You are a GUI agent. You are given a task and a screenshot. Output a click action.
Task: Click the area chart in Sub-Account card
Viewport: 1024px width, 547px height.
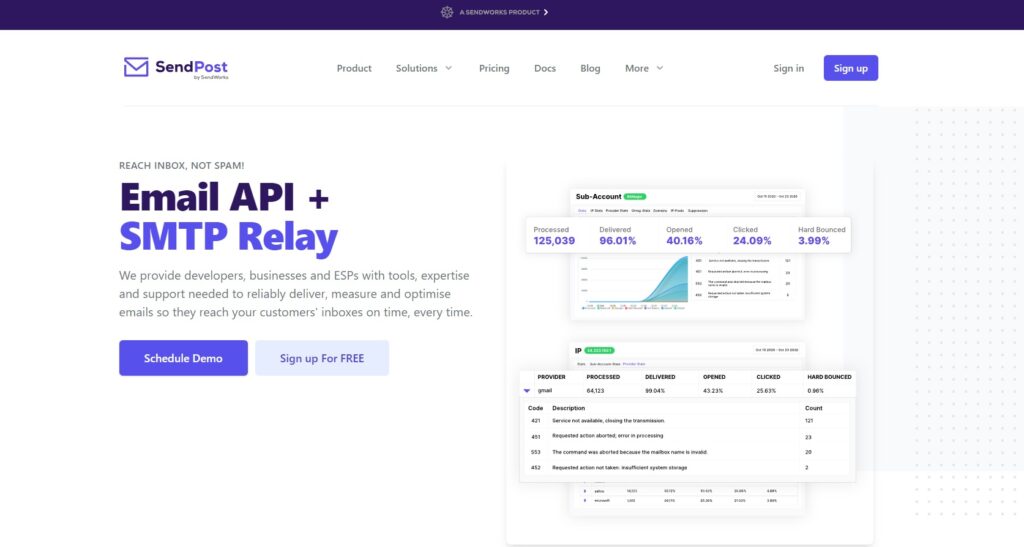[x=635, y=281]
